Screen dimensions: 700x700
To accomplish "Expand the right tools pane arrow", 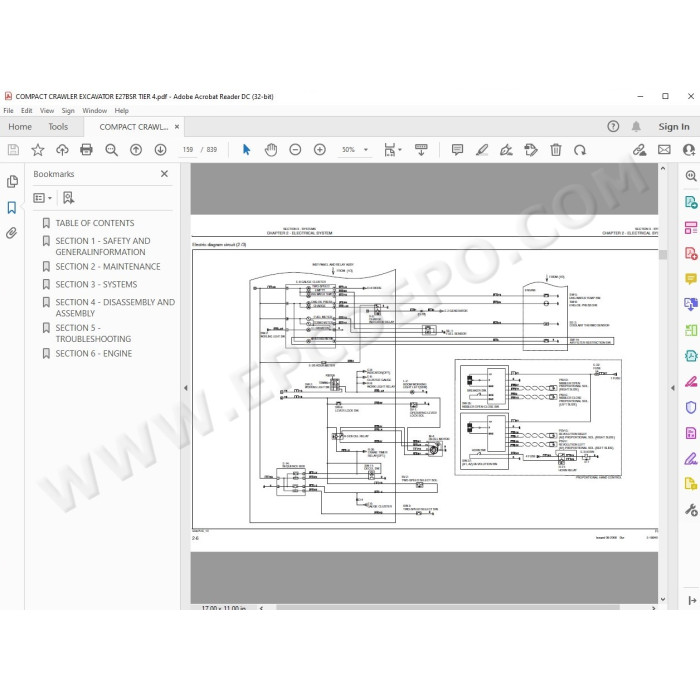I will coord(672,388).
